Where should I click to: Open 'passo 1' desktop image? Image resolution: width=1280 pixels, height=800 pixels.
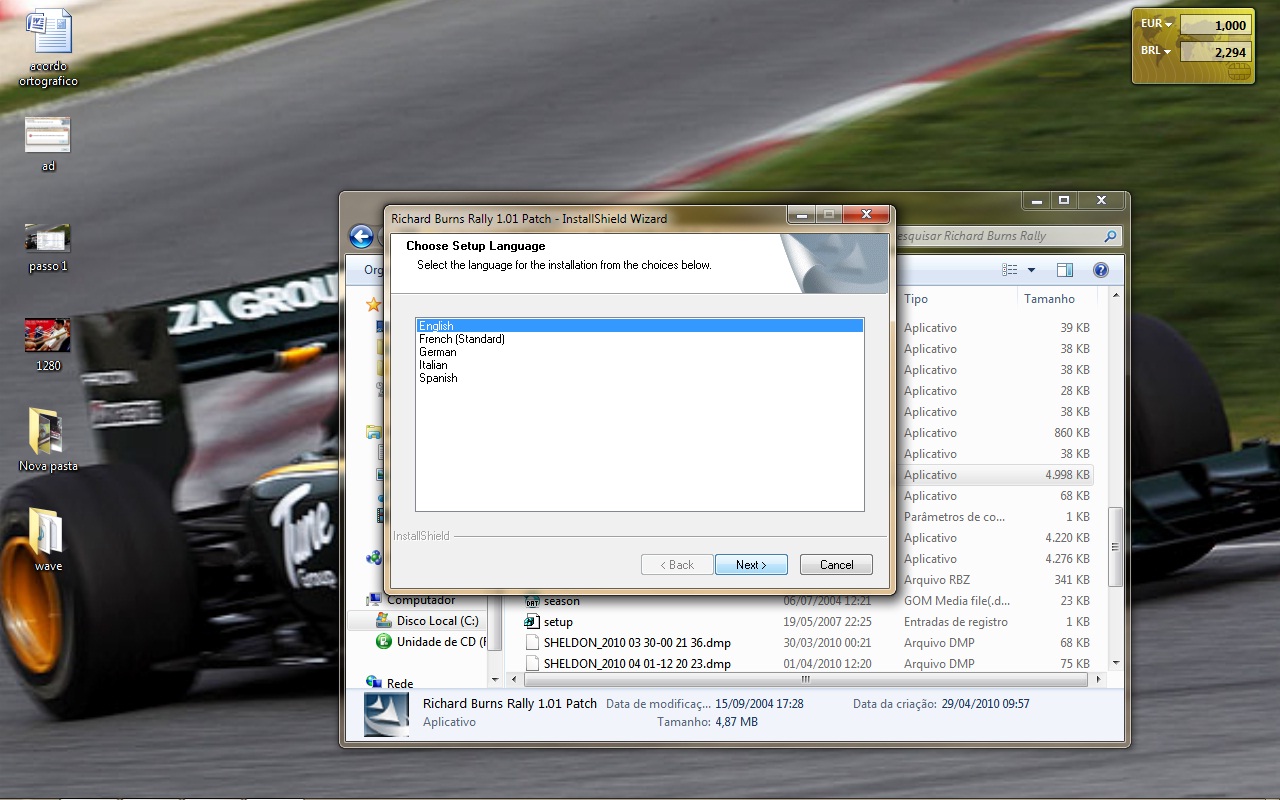tap(48, 247)
